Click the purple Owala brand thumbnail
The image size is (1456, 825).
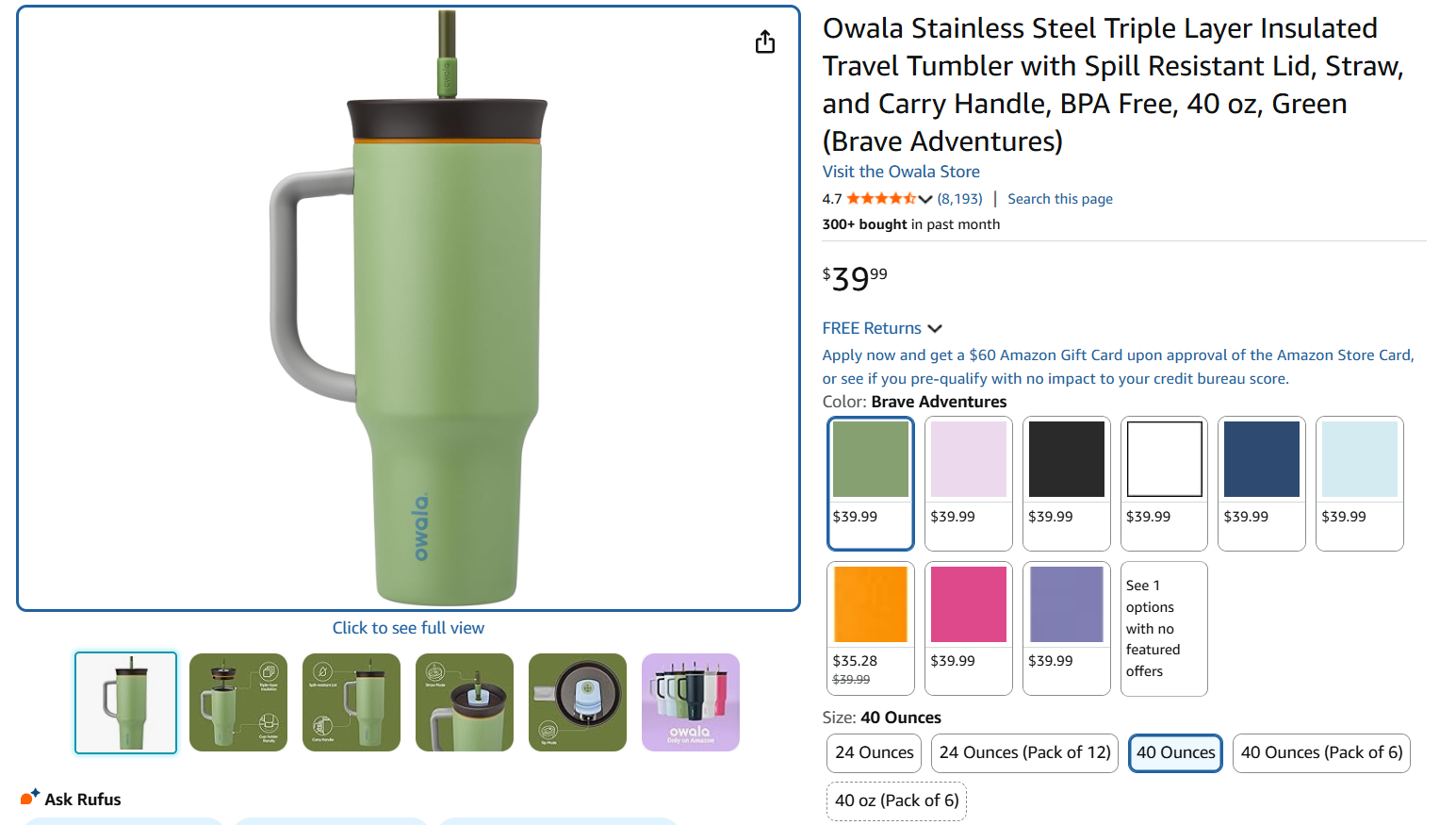690,702
